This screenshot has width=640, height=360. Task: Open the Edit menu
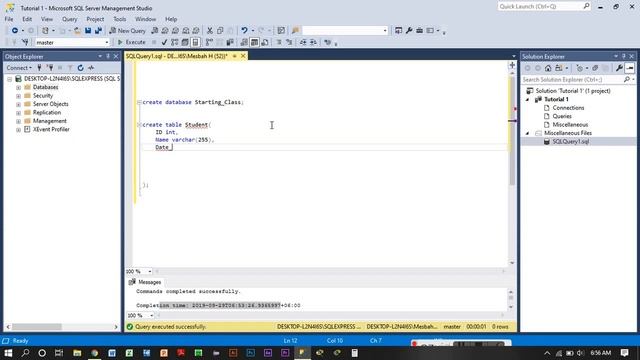pos(27,19)
